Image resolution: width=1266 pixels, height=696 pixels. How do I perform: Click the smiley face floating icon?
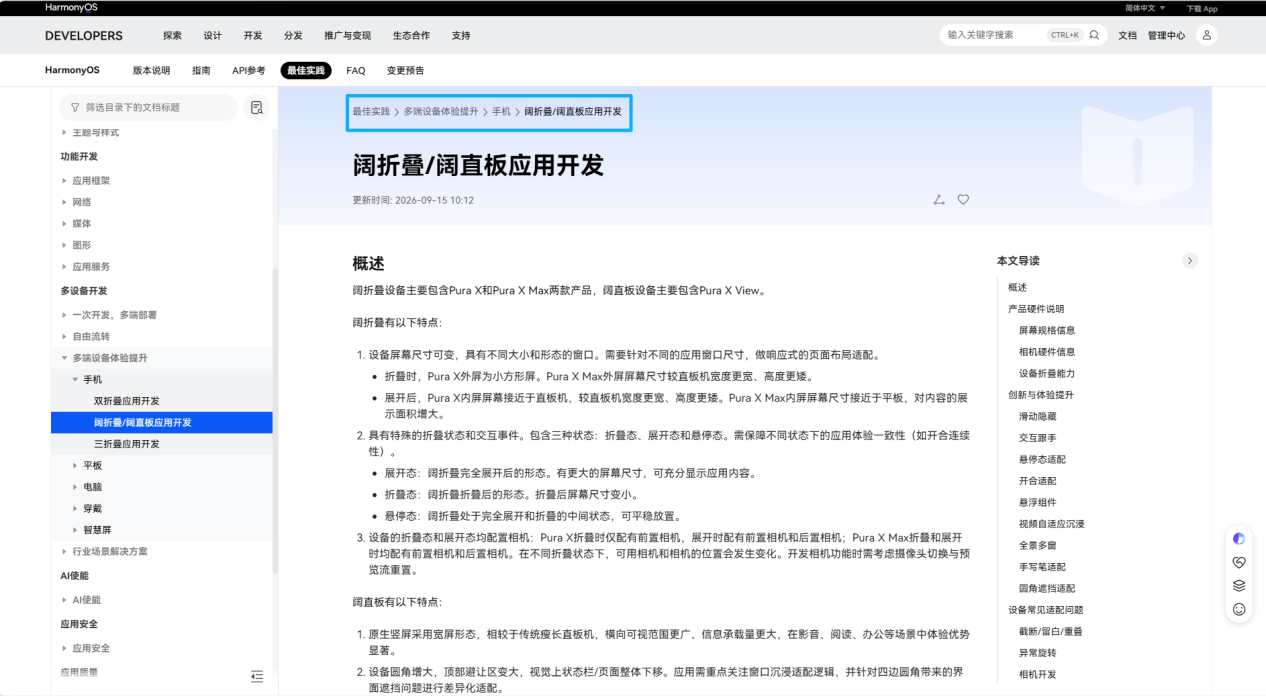pos(1239,608)
